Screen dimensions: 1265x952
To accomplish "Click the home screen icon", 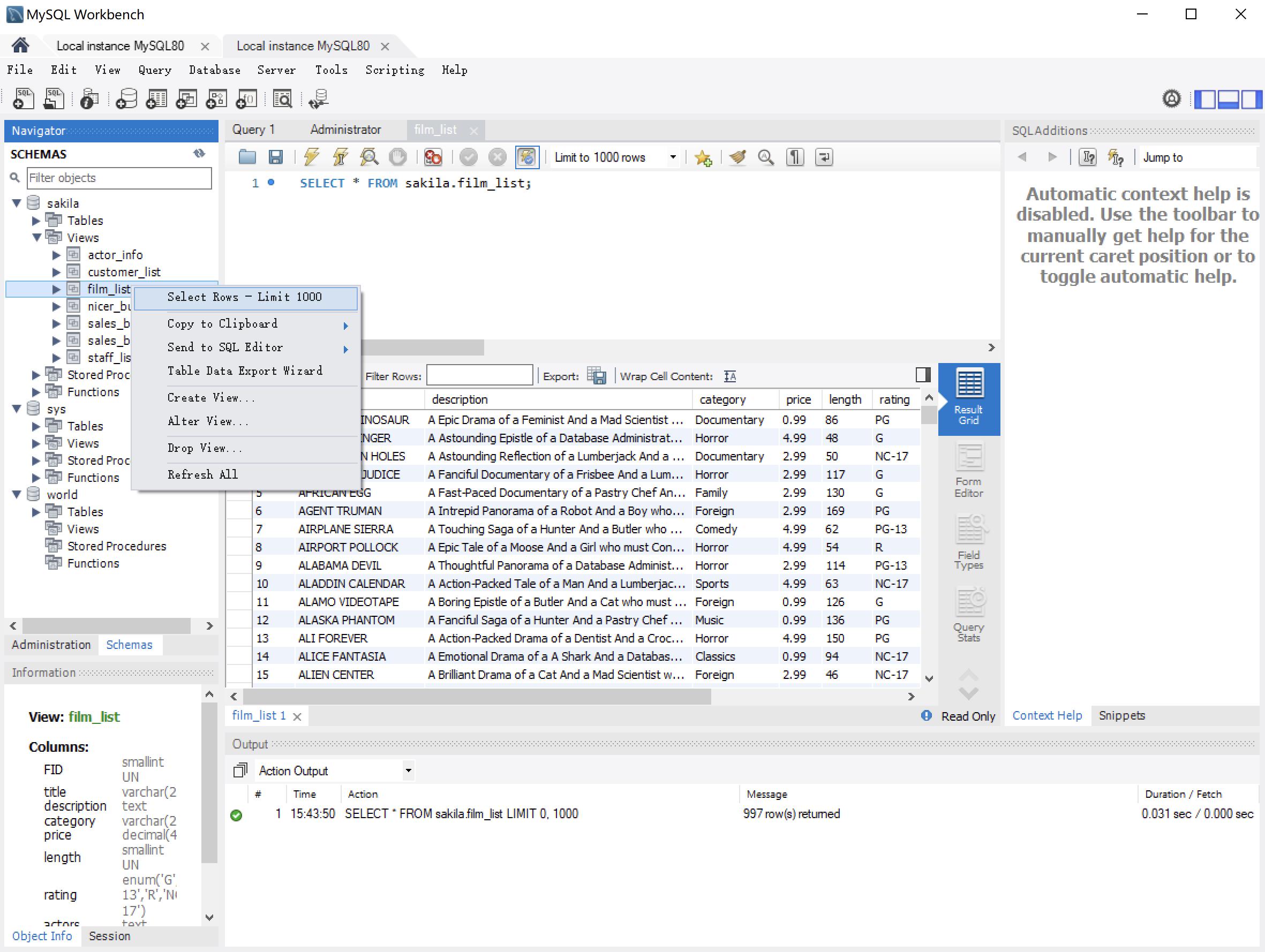I will [x=20, y=45].
